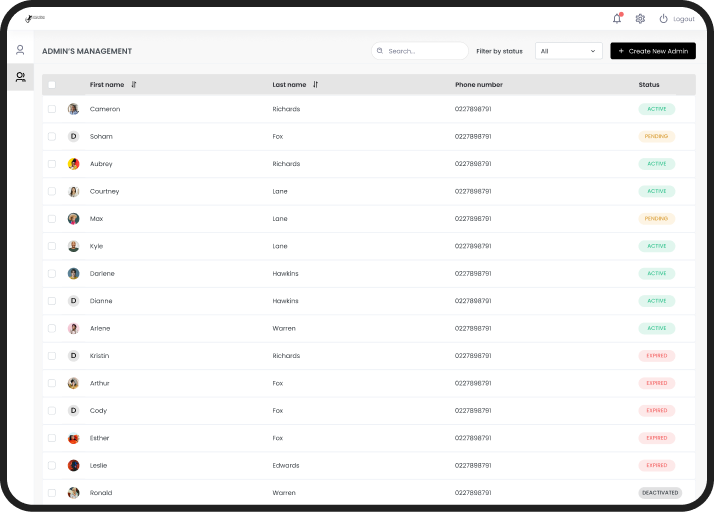The width and height of the screenshot is (714, 512).
Task: Select the Aubrey Richards row checkbox
Action: (x=52, y=164)
